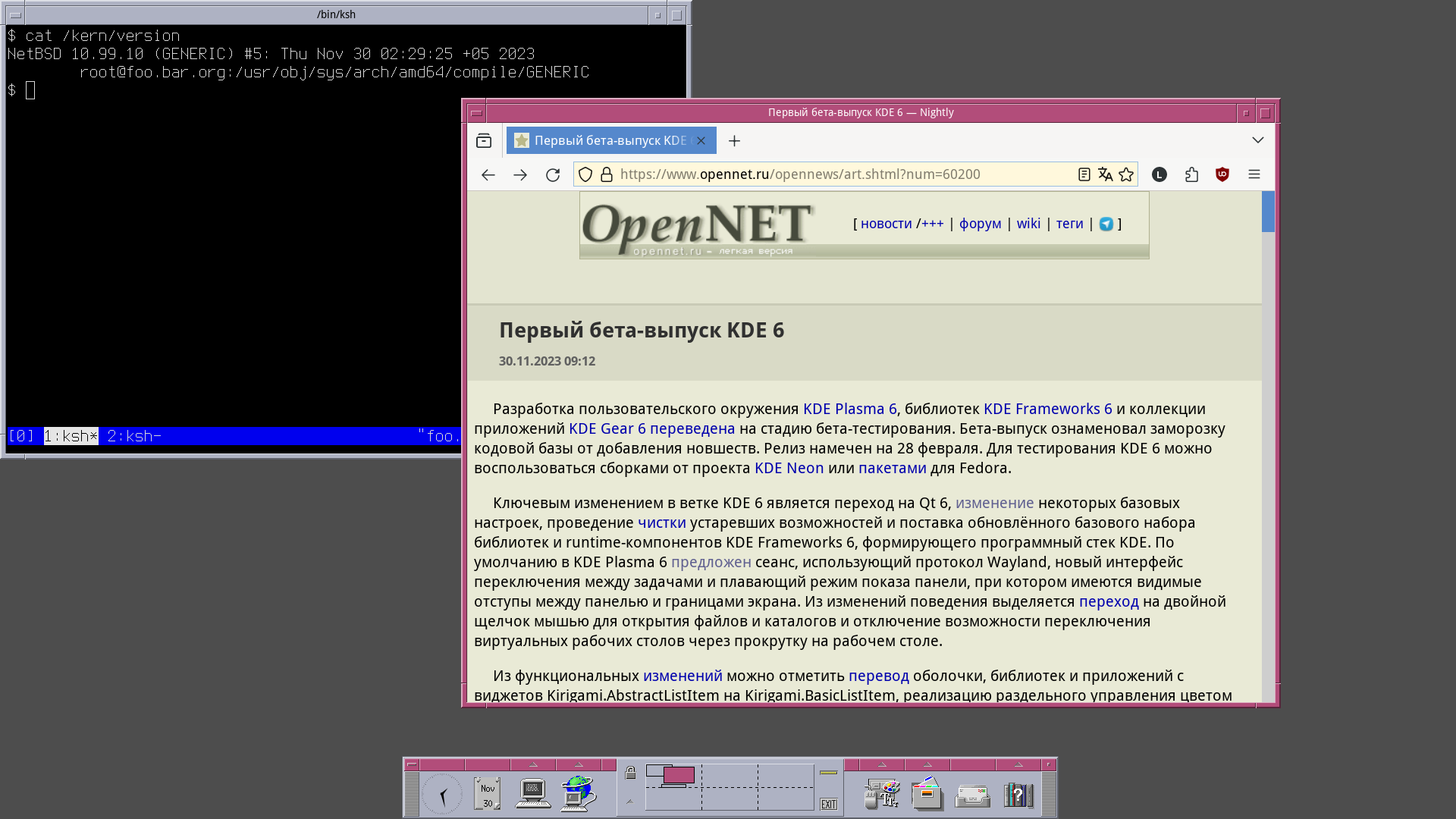This screenshot has width=1456, height=819.
Task: Select tmux window 2:ksh- in status bar
Action: (x=134, y=437)
